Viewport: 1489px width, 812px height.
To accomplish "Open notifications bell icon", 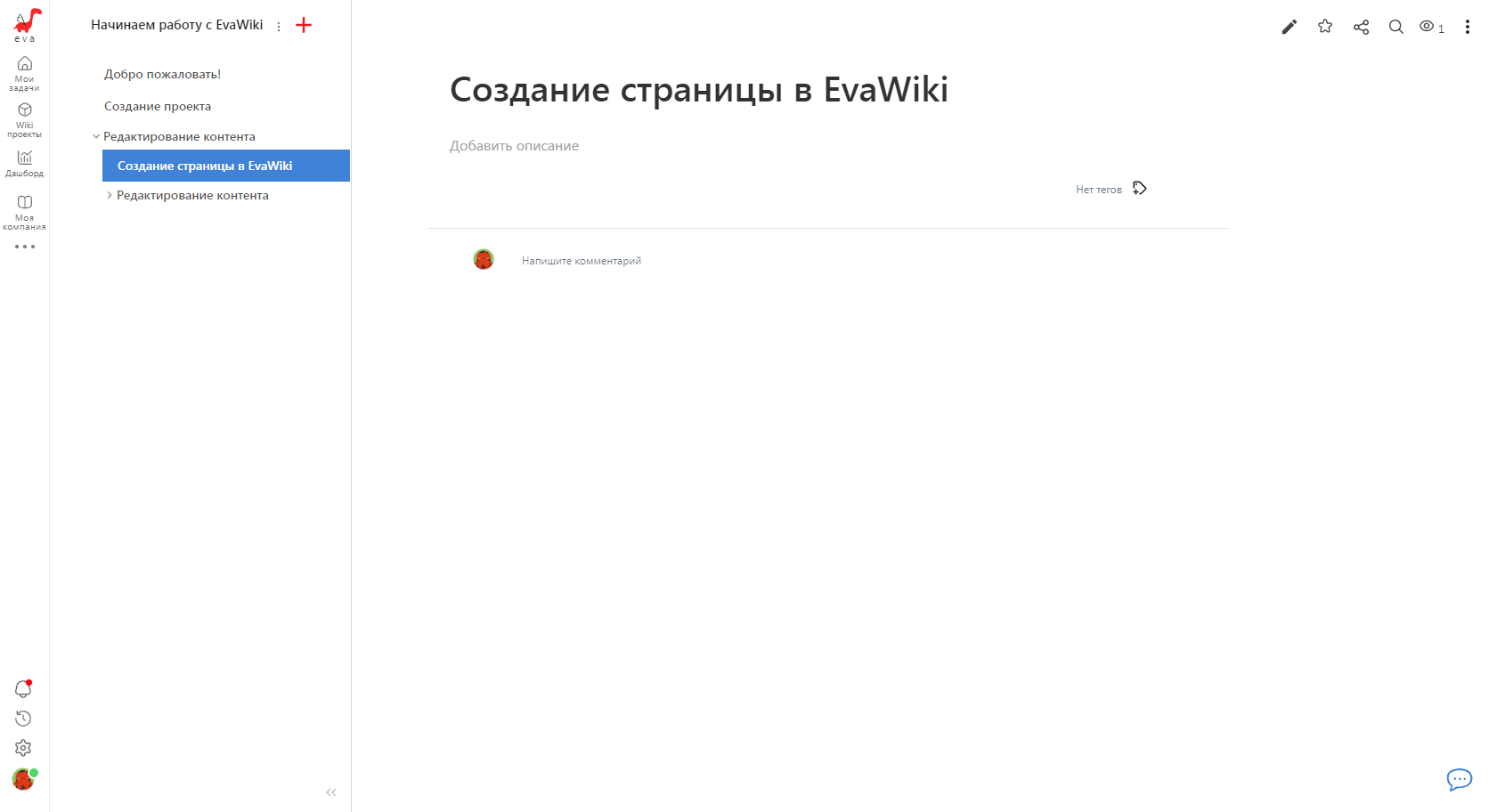I will (x=23, y=689).
